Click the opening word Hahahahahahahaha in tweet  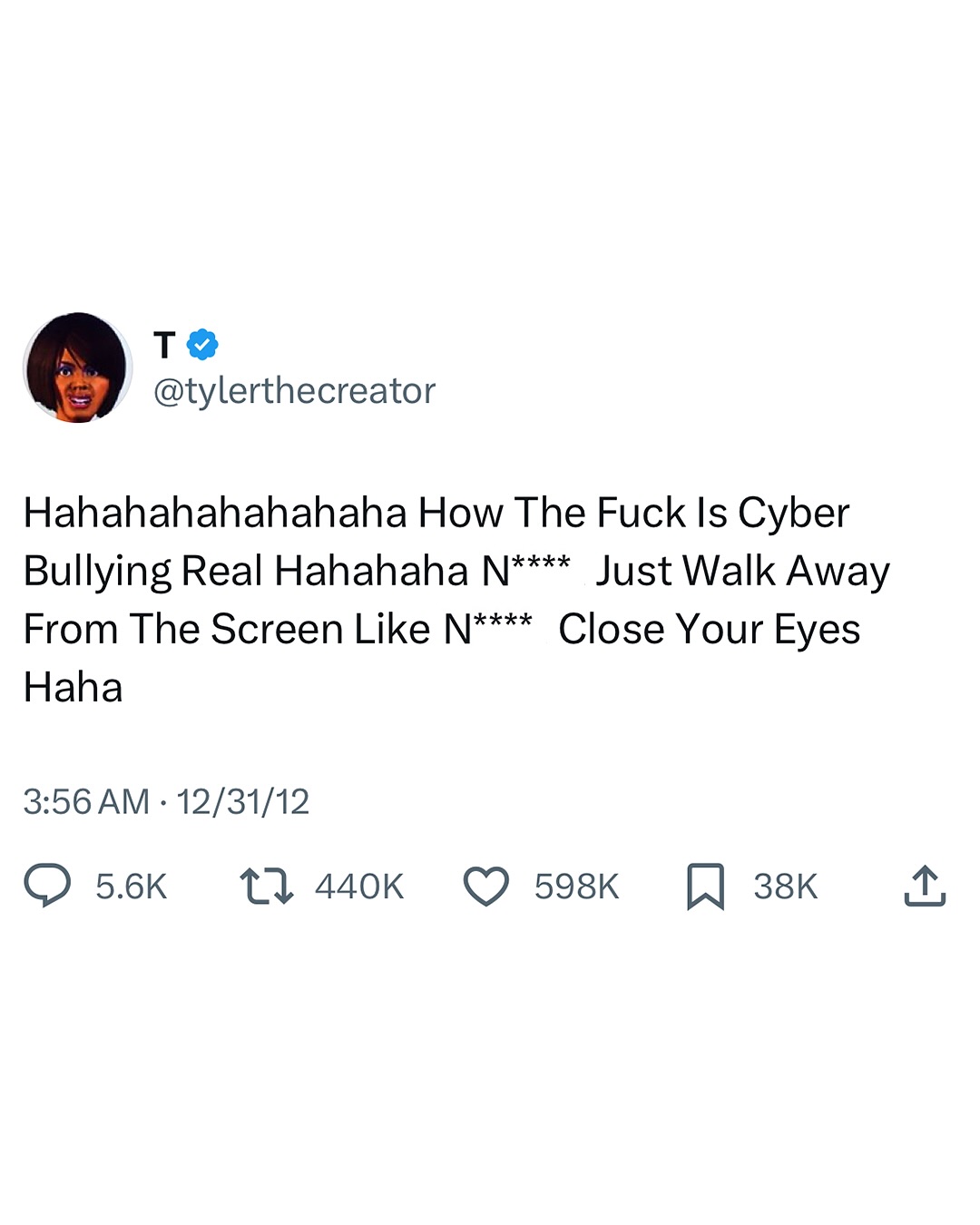click(215, 513)
